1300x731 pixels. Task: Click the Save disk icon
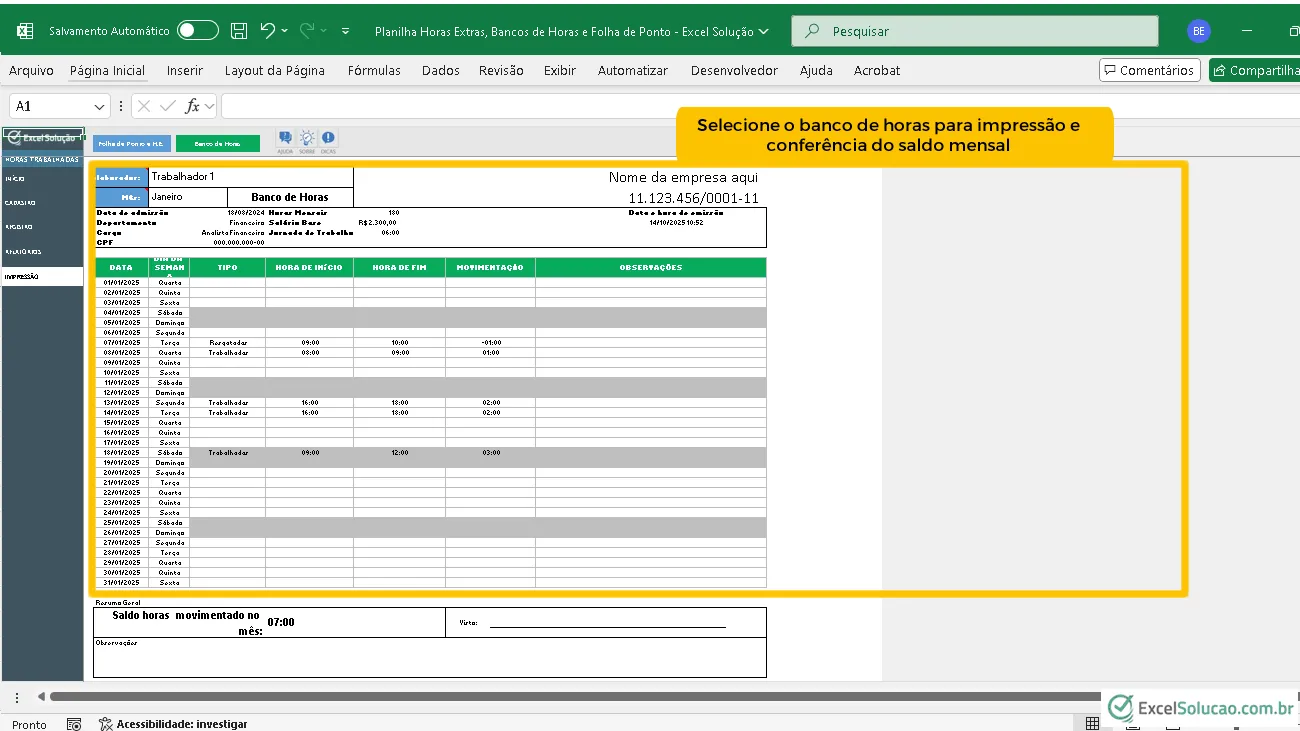click(x=239, y=31)
